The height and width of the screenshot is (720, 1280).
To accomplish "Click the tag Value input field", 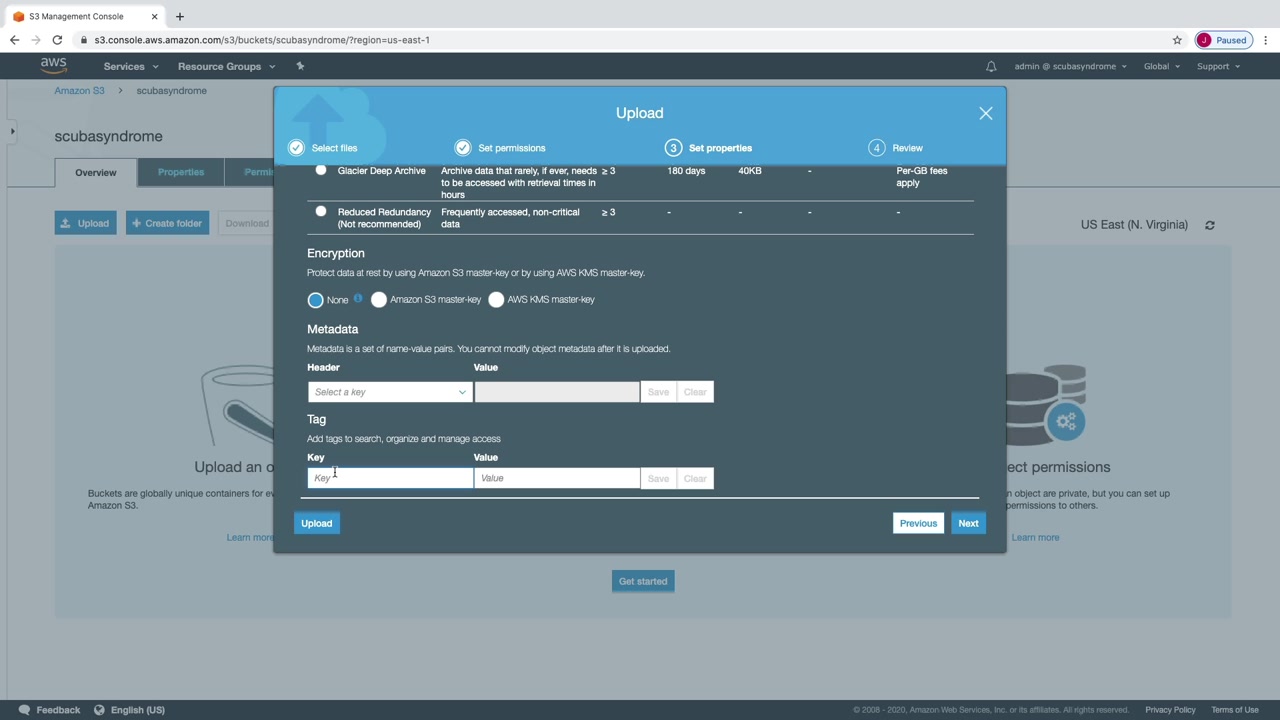I will (x=557, y=478).
